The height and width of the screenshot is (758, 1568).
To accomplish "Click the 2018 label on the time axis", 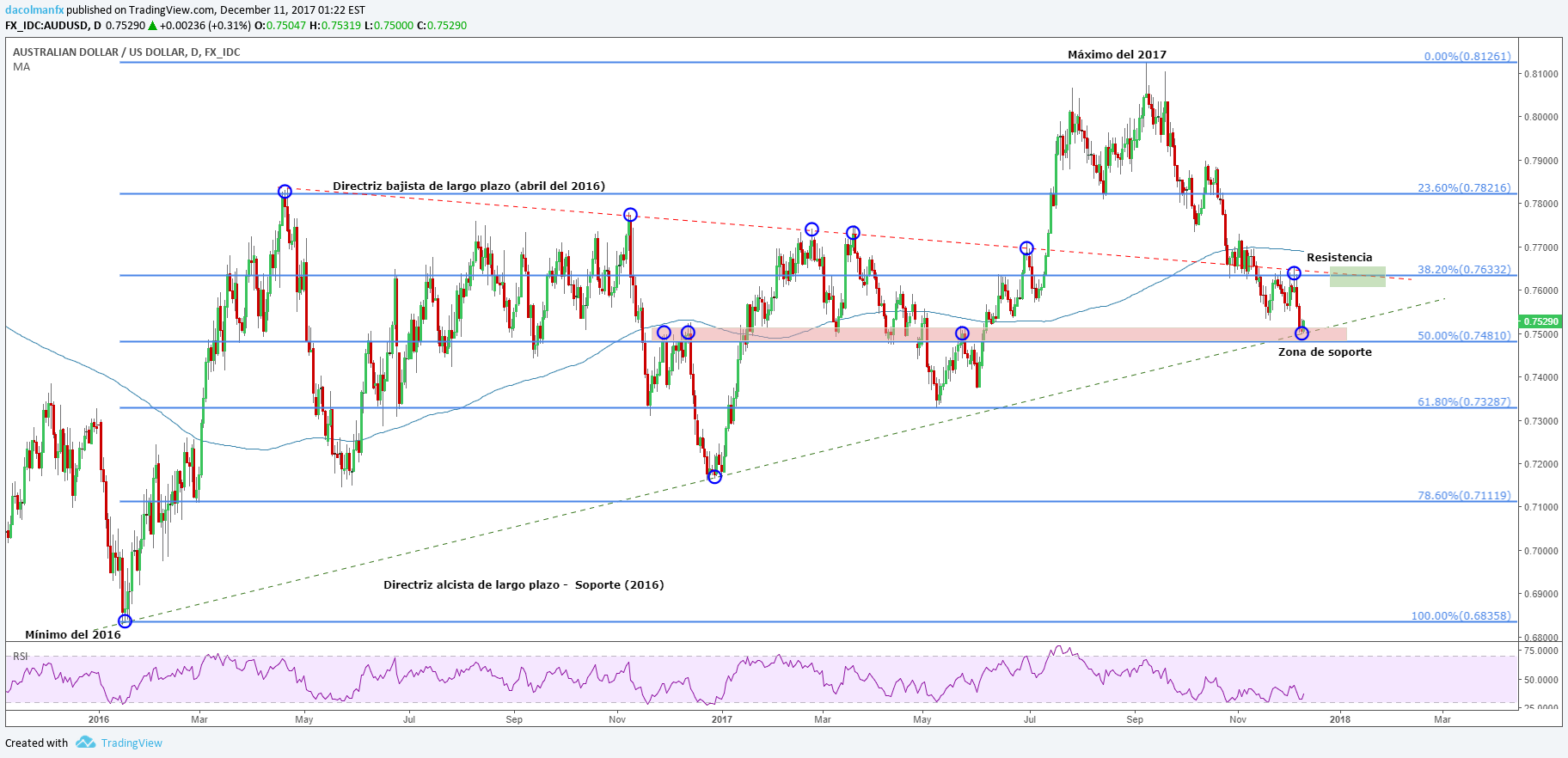I will click(x=1339, y=719).
